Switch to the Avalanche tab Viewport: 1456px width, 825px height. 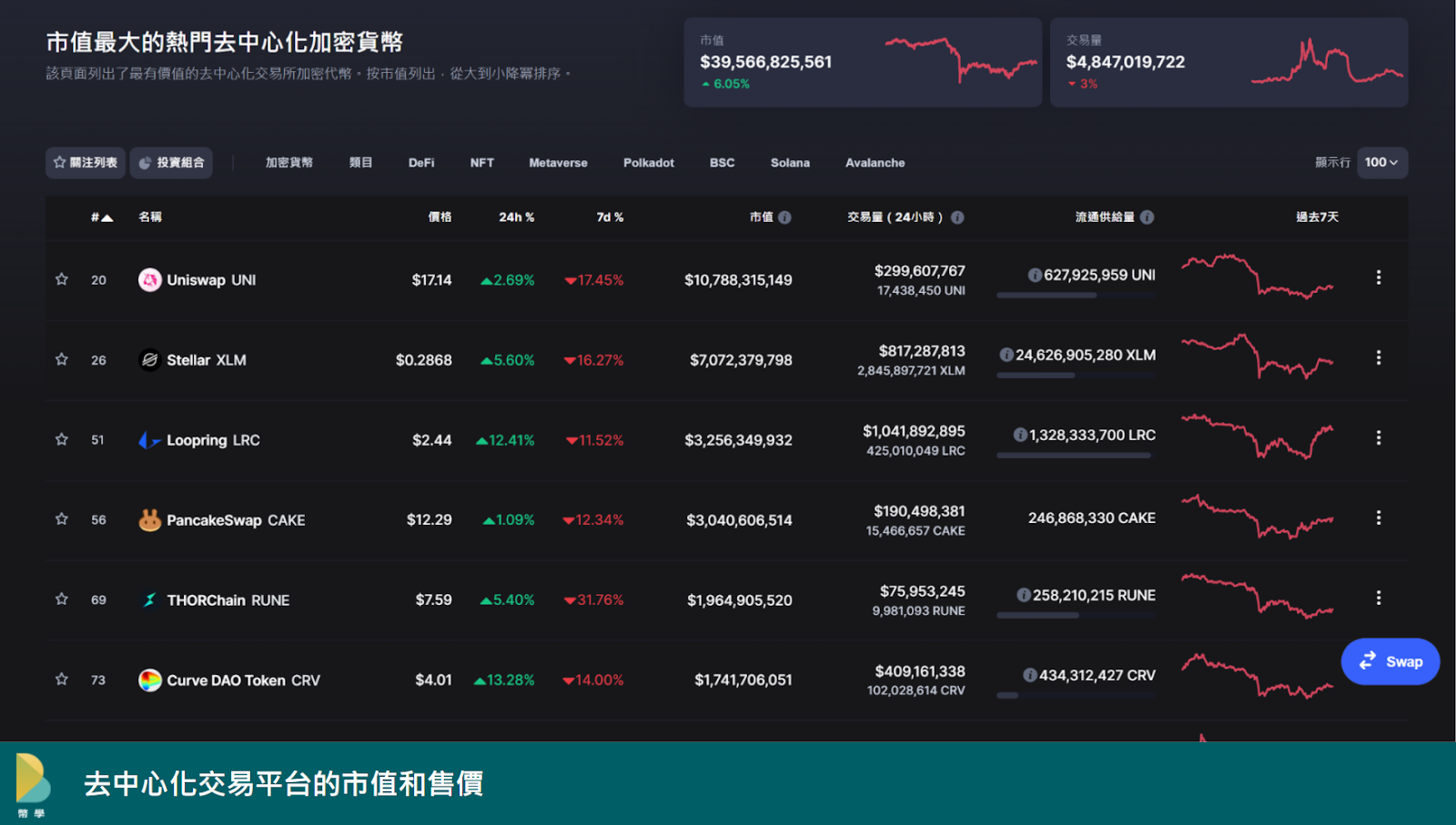tap(875, 163)
